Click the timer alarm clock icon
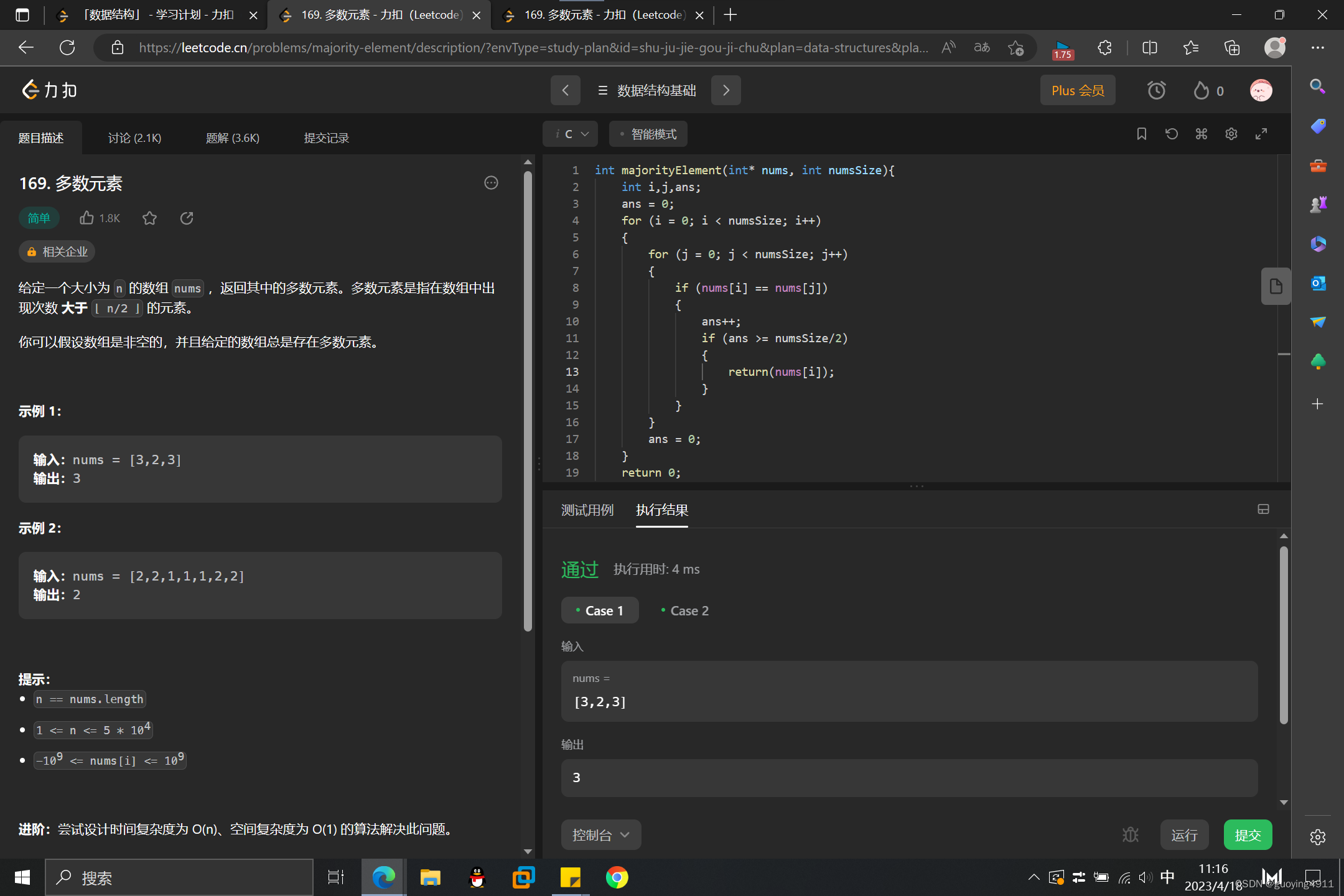 (1156, 91)
